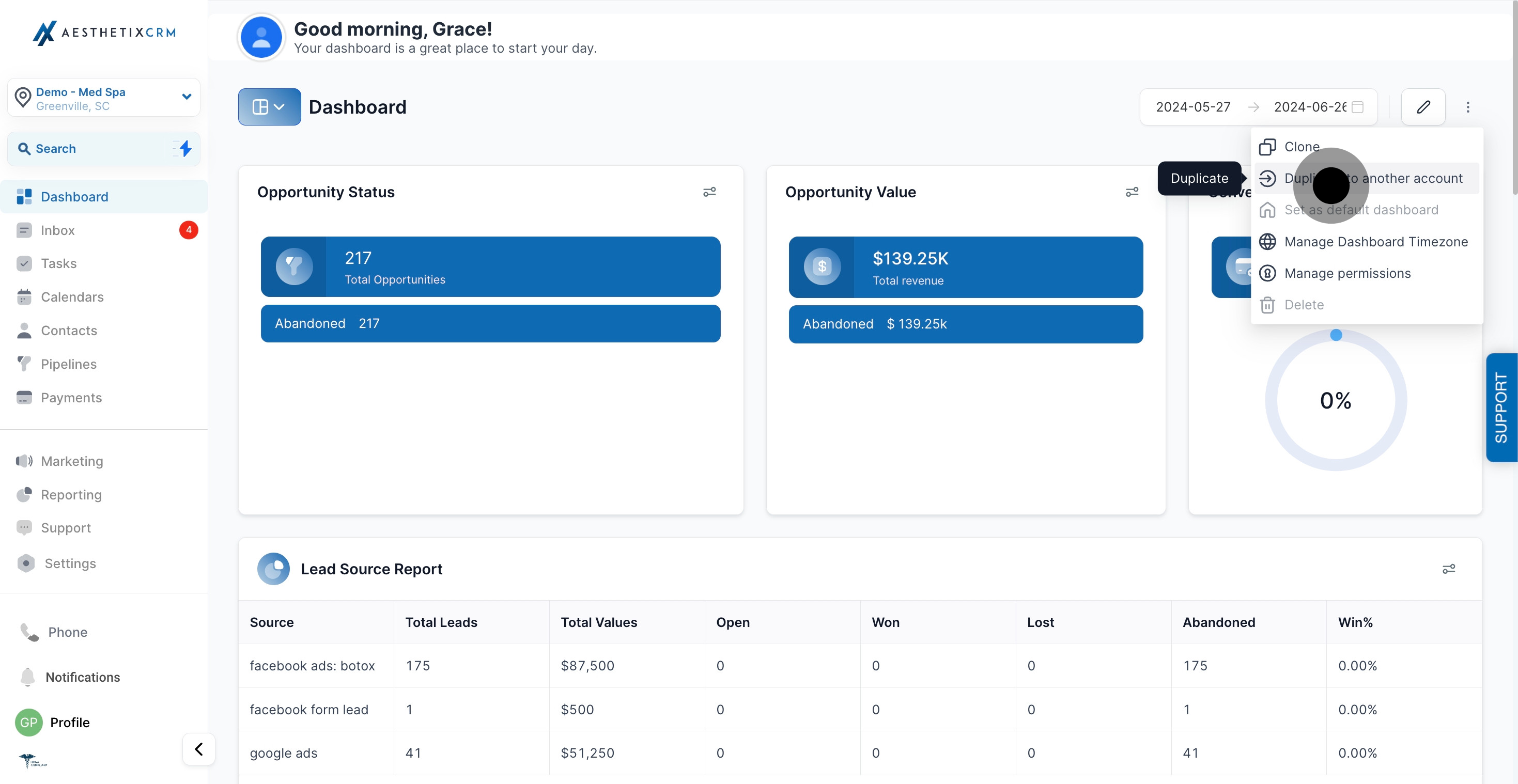Click the conversion rate progress ring handle
Image resolution: width=1518 pixels, height=784 pixels.
(1336, 335)
